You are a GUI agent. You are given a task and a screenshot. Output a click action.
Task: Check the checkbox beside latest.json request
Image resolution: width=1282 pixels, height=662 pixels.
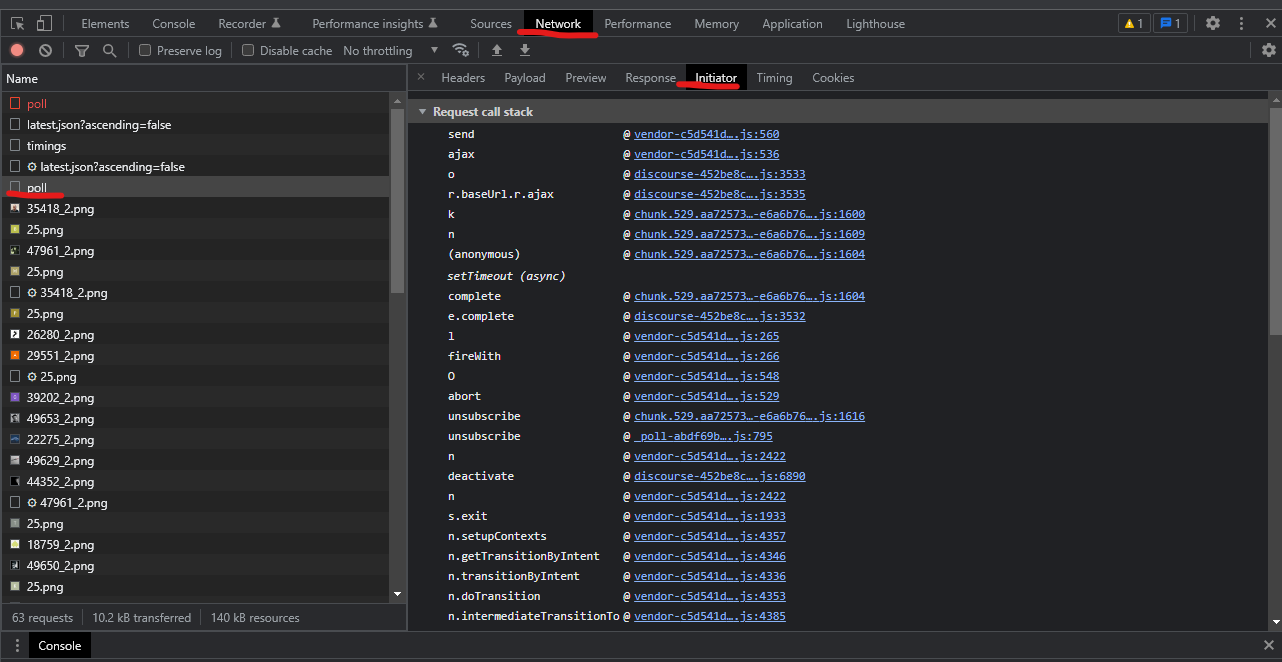pos(14,124)
